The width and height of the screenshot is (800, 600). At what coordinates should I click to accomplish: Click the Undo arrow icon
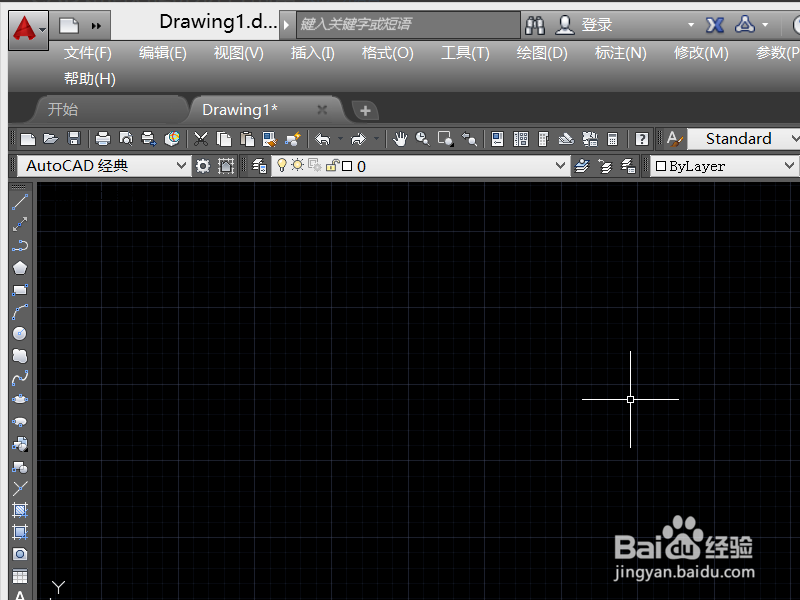tap(322, 139)
